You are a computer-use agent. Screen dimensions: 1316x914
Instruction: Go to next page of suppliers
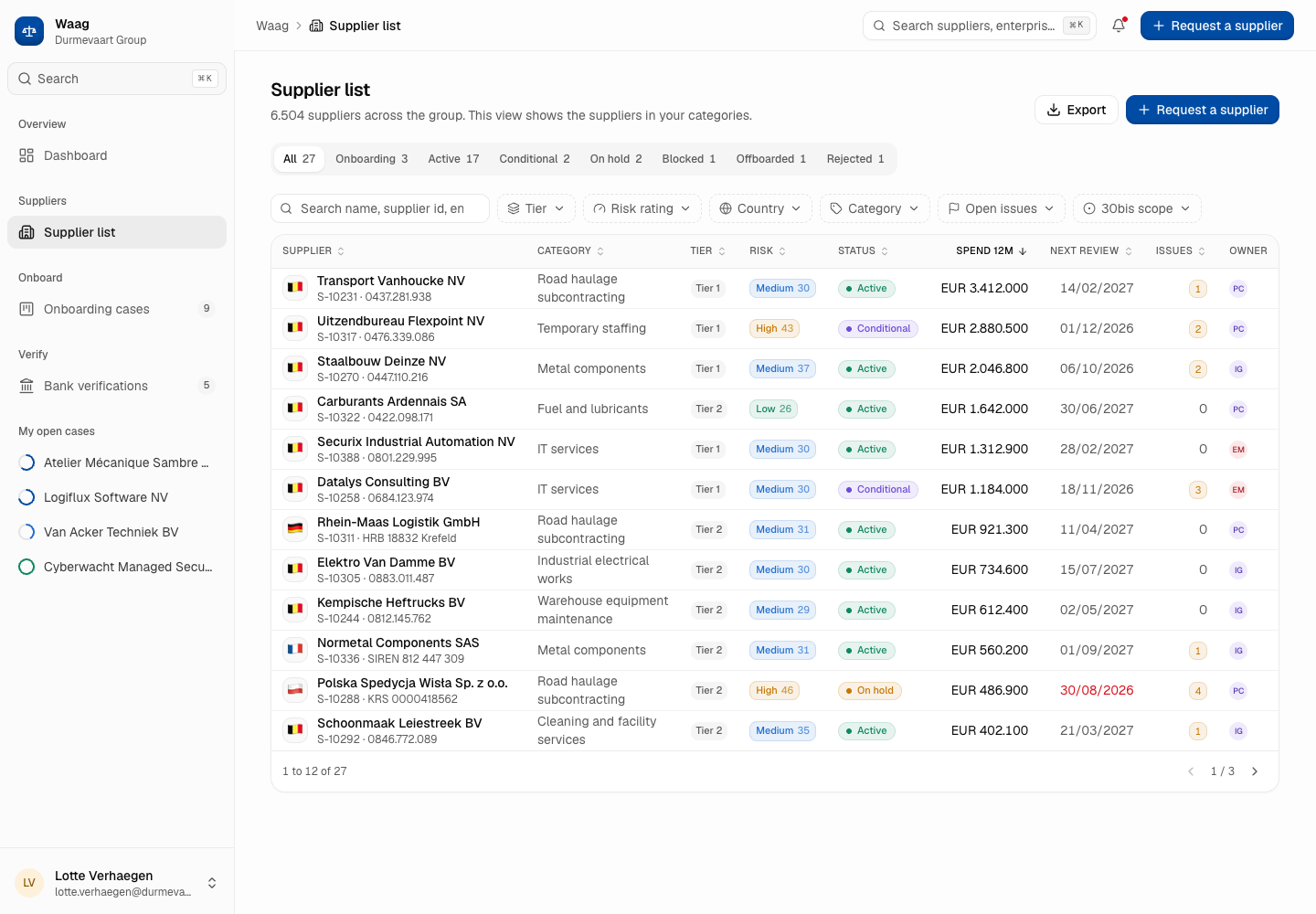point(1255,771)
